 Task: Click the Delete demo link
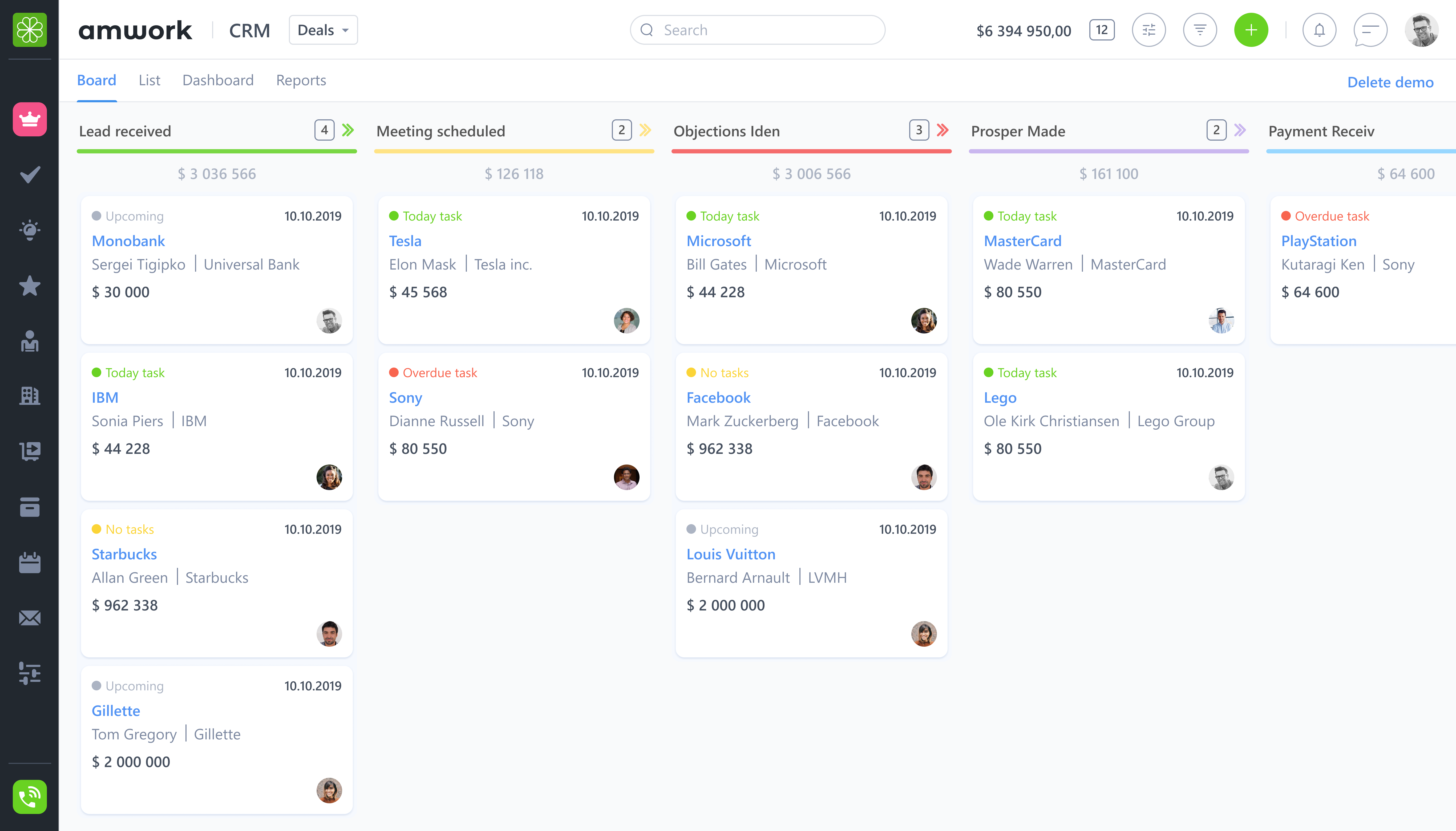pos(1390,82)
